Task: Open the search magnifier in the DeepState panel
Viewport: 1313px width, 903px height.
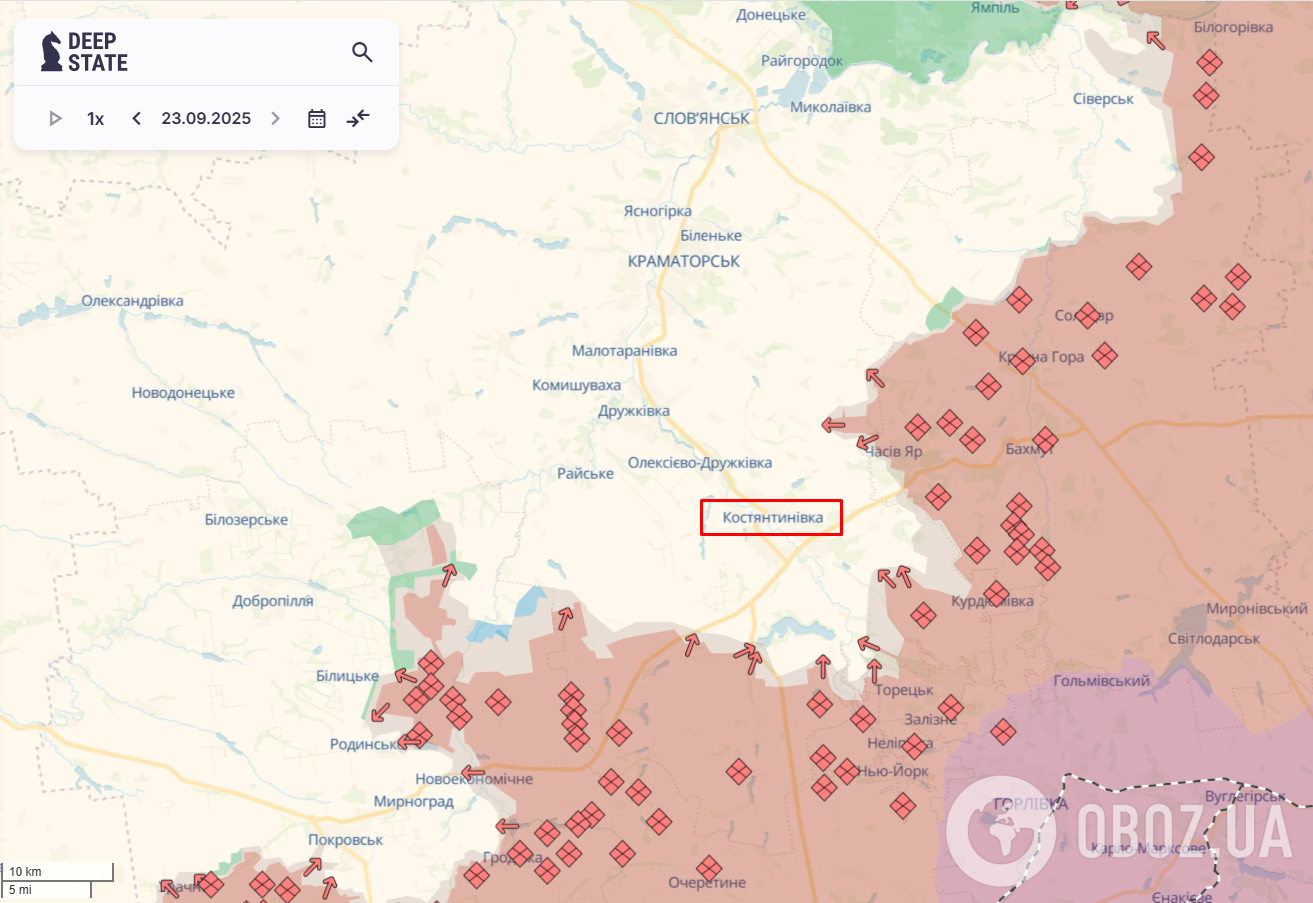Action: [362, 52]
